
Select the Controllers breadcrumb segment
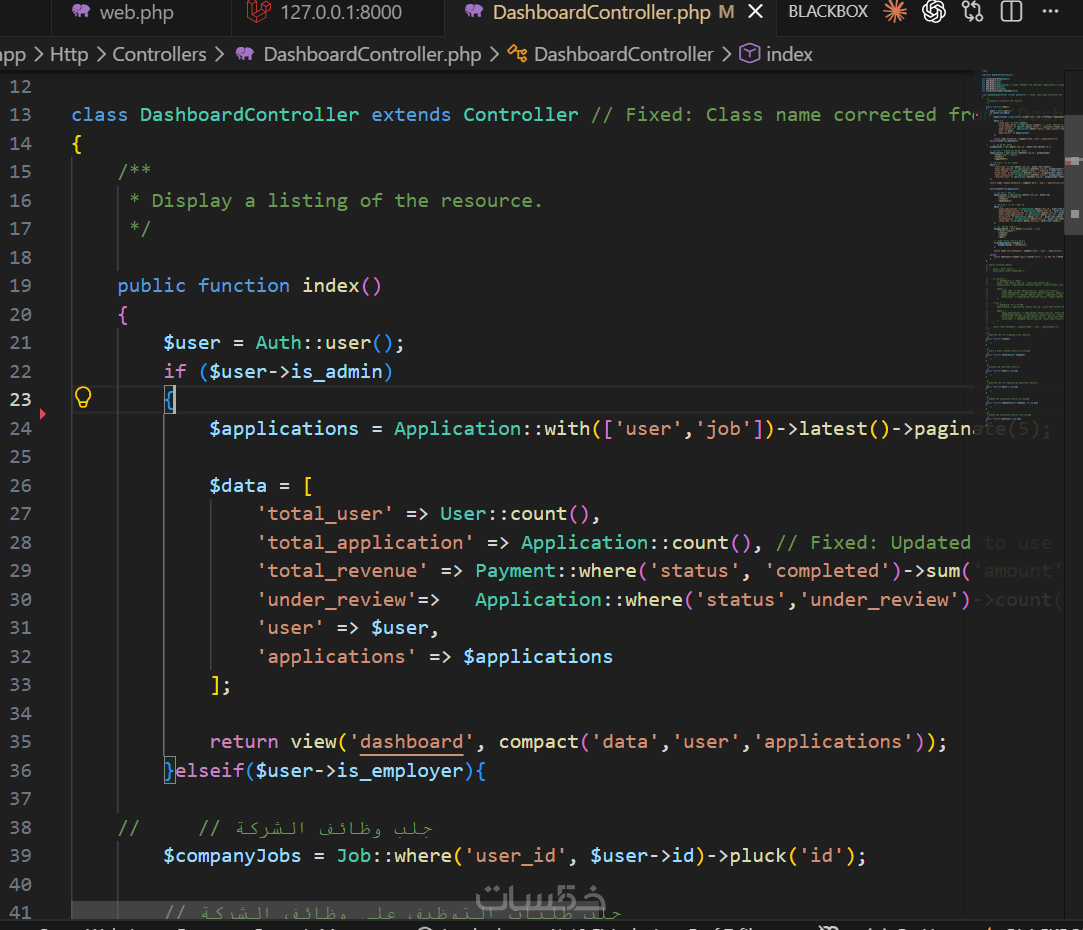[160, 55]
